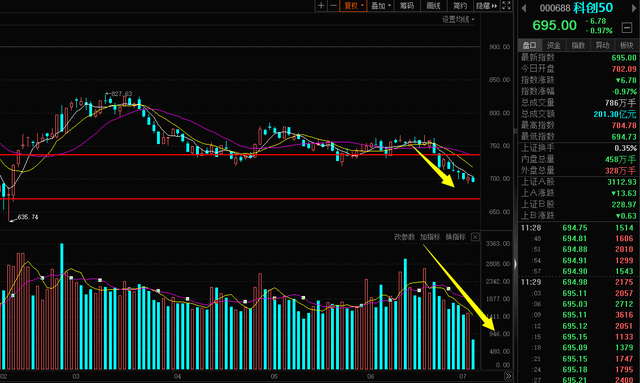
Task: Click the 总成交量 value 786万手
Action: click(620, 103)
